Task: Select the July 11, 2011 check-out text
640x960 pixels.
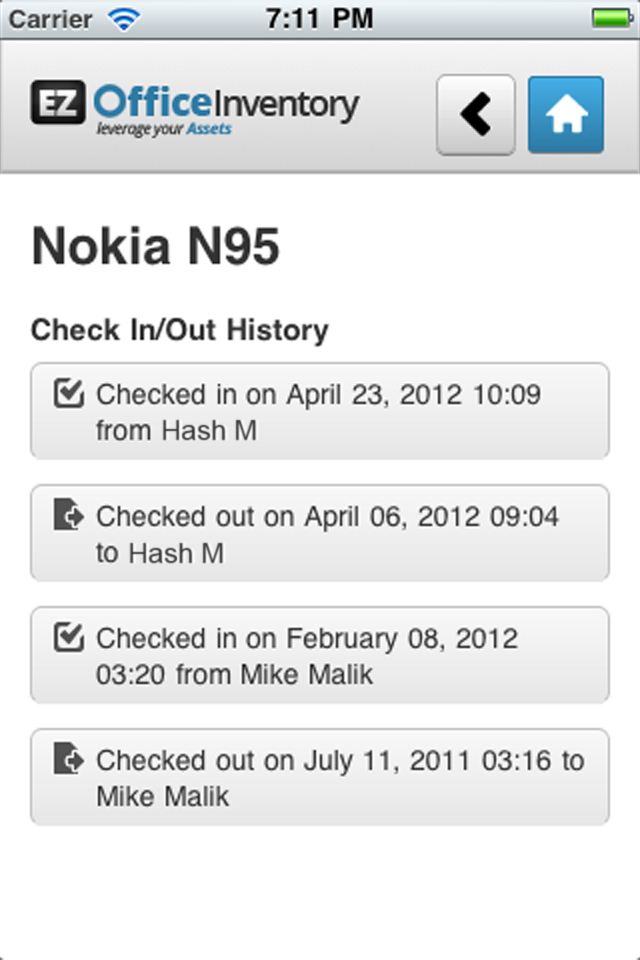Action: [340, 778]
